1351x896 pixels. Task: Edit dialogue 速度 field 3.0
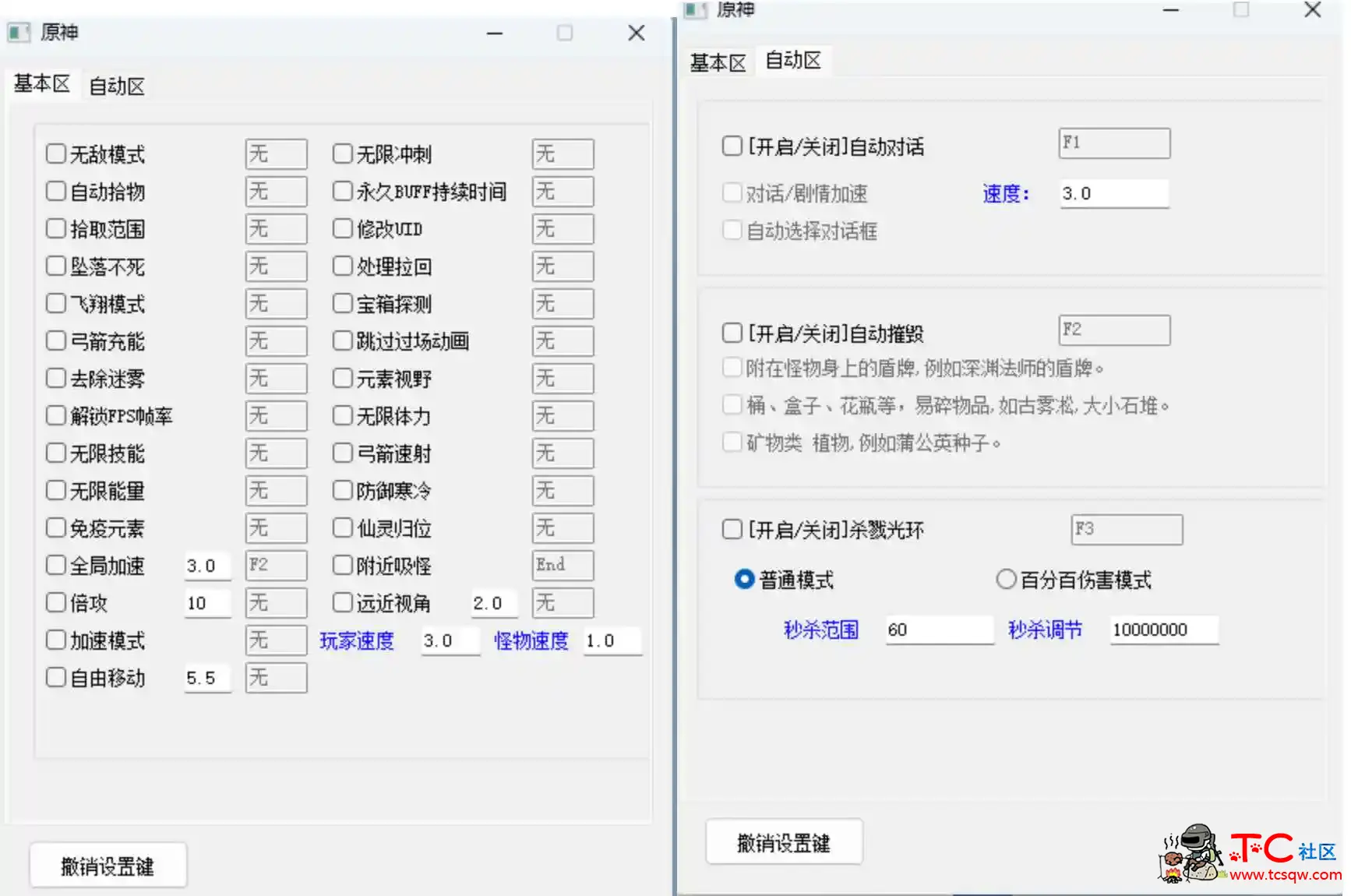[1115, 193]
